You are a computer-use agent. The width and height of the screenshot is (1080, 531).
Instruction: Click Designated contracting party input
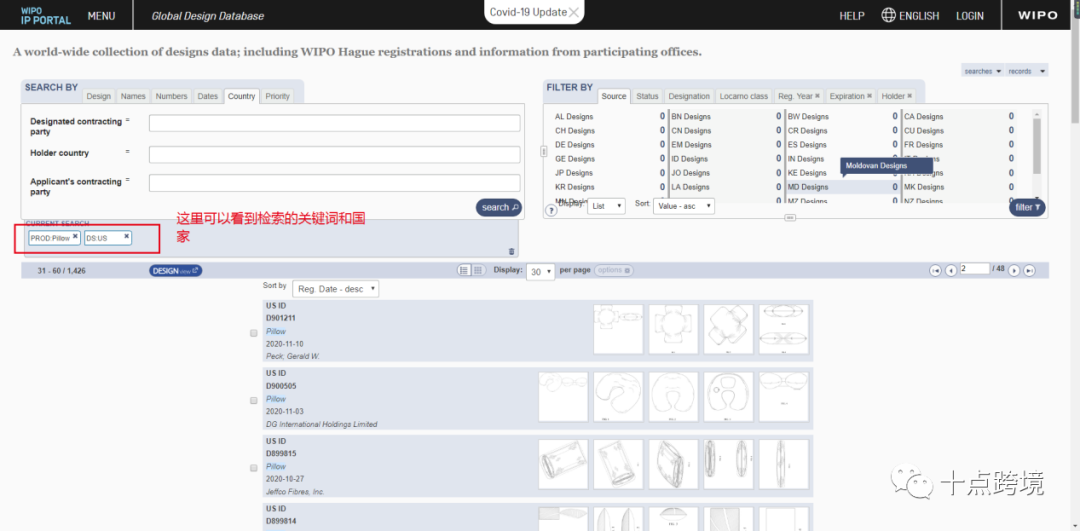[x=334, y=123]
